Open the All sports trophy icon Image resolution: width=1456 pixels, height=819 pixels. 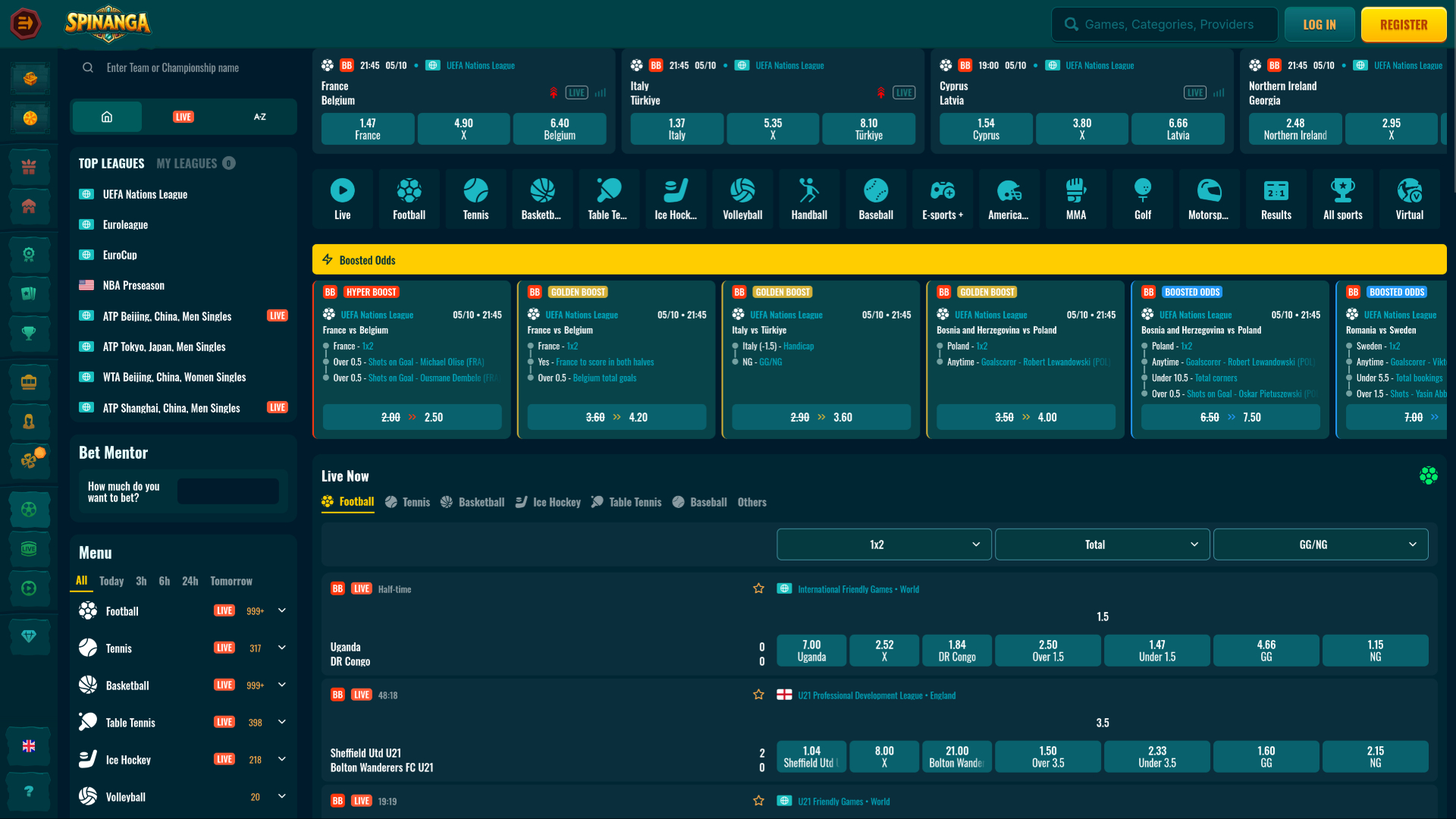[x=1343, y=199]
